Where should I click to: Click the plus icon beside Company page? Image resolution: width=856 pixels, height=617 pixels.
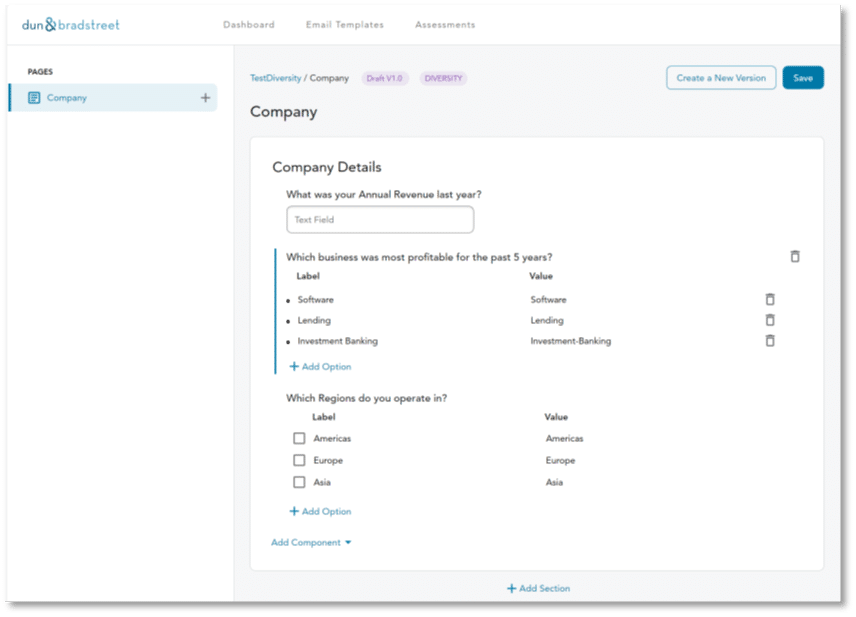(205, 98)
